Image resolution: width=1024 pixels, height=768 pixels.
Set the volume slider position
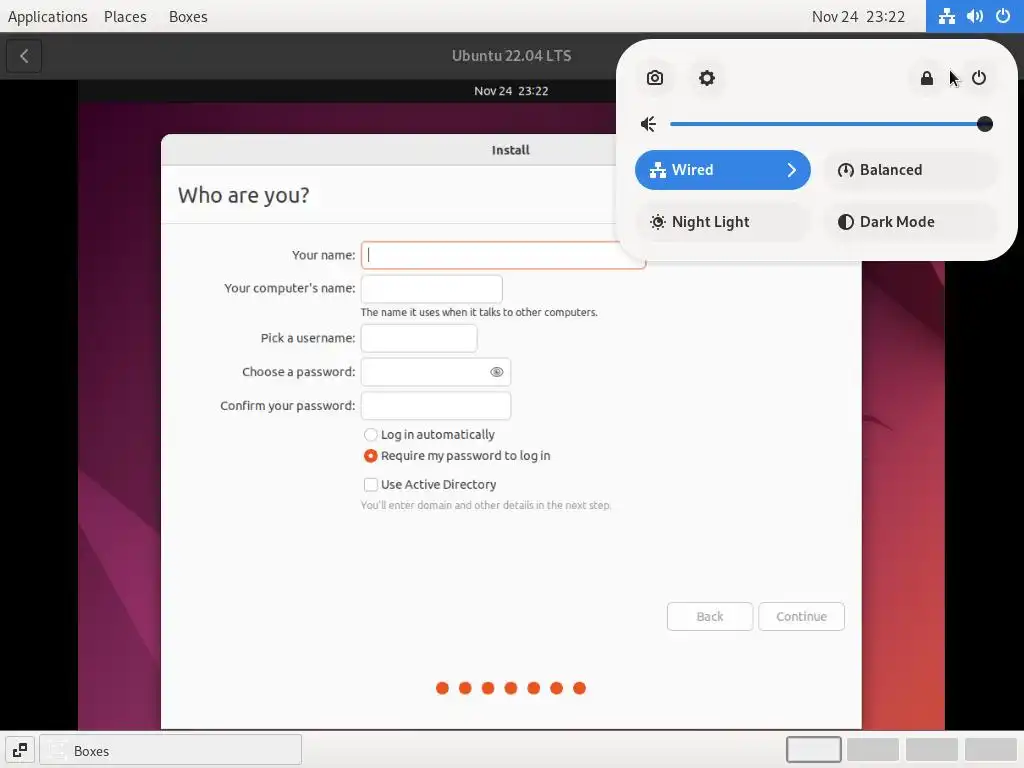point(829,124)
